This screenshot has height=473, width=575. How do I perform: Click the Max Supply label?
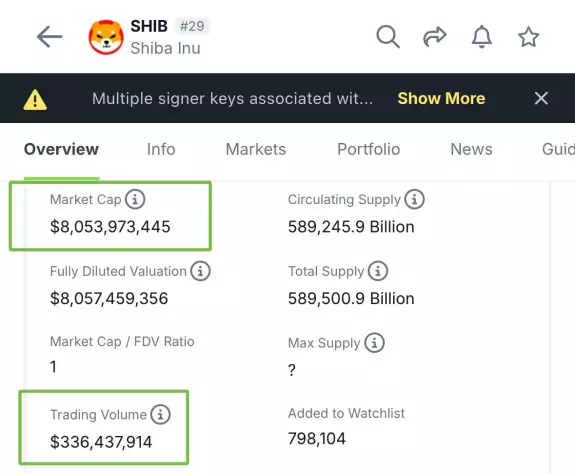click(x=324, y=343)
